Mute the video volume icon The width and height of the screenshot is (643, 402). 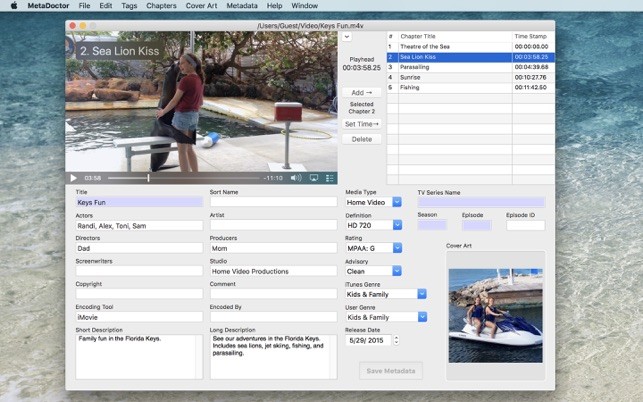tap(296, 178)
